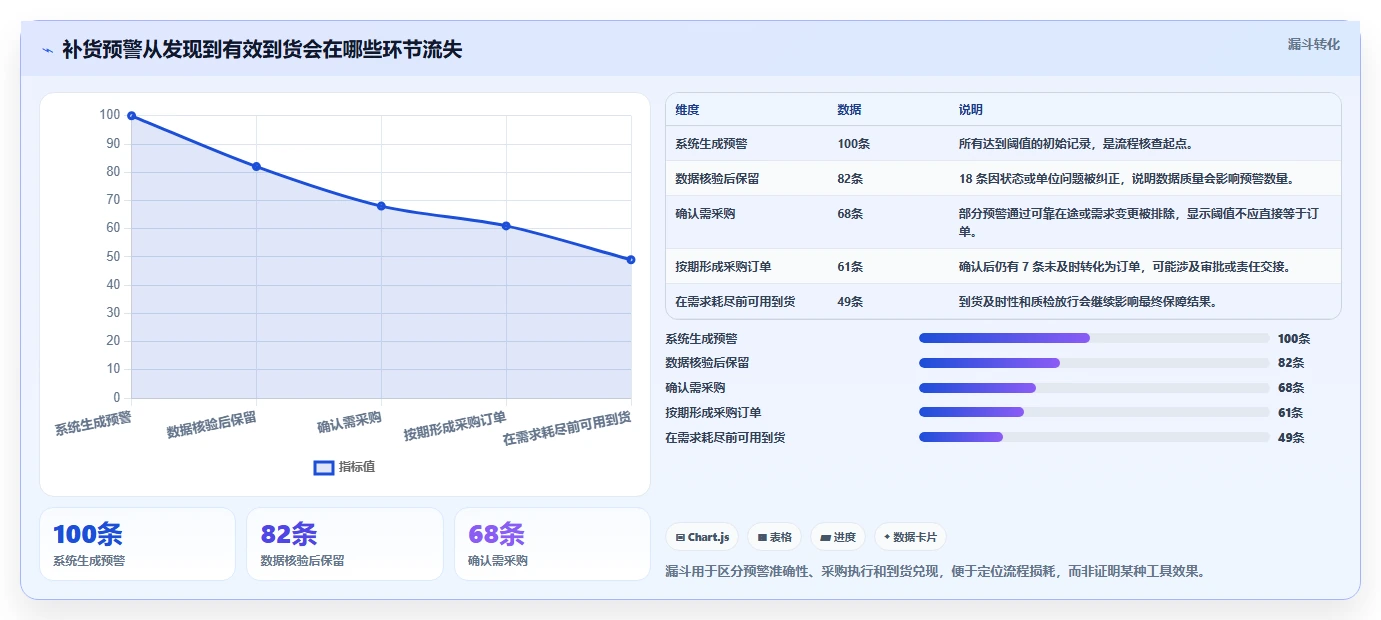Click the footer note starting 漏斗用于区分预警准确性

pos(935,571)
